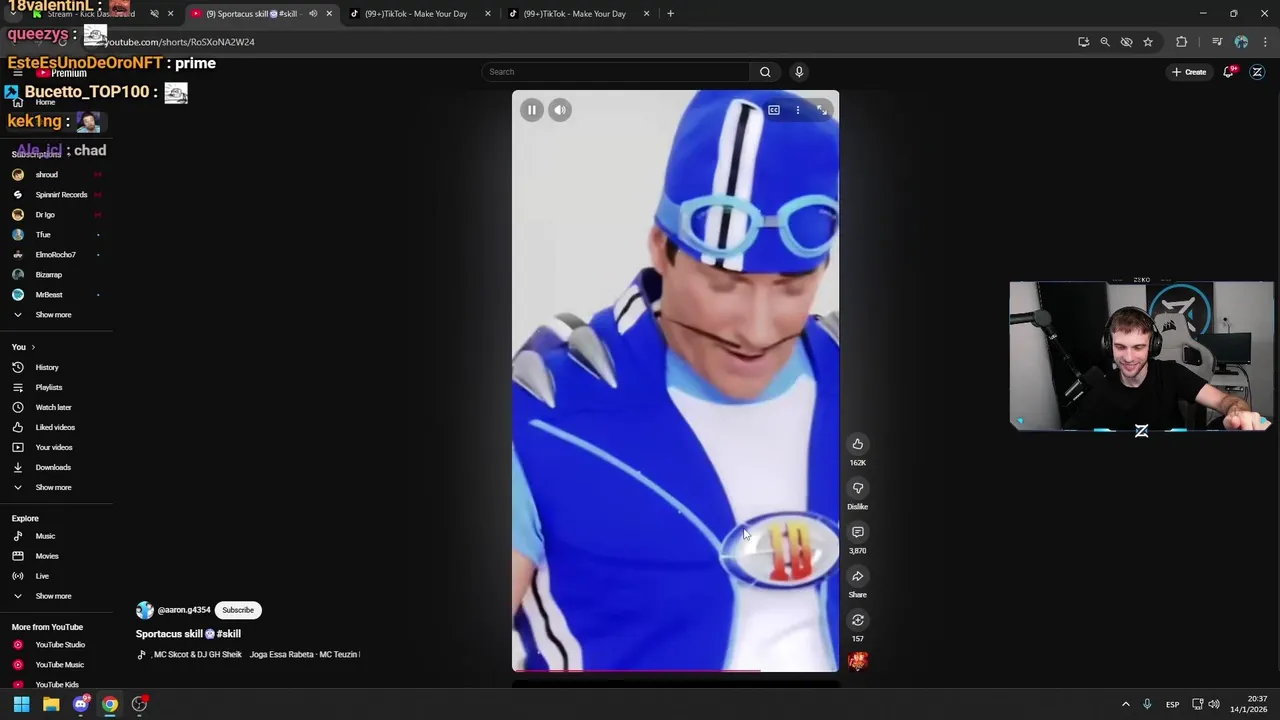Enter fullscreen on the Short player
Image resolution: width=1280 pixels, height=720 pixels.
(x=822, y=110)
